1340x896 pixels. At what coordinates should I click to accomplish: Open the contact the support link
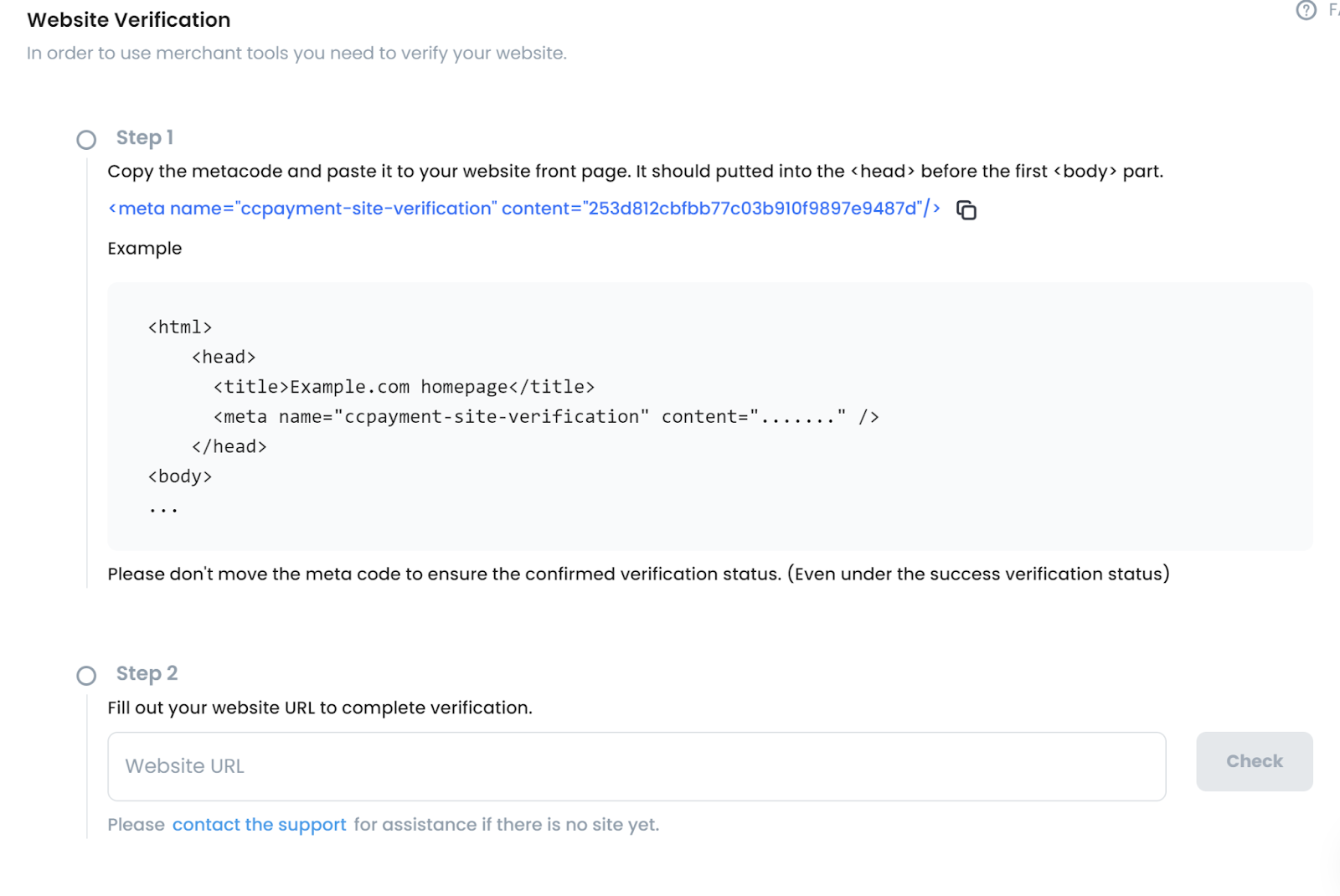[x=259, y=825]
